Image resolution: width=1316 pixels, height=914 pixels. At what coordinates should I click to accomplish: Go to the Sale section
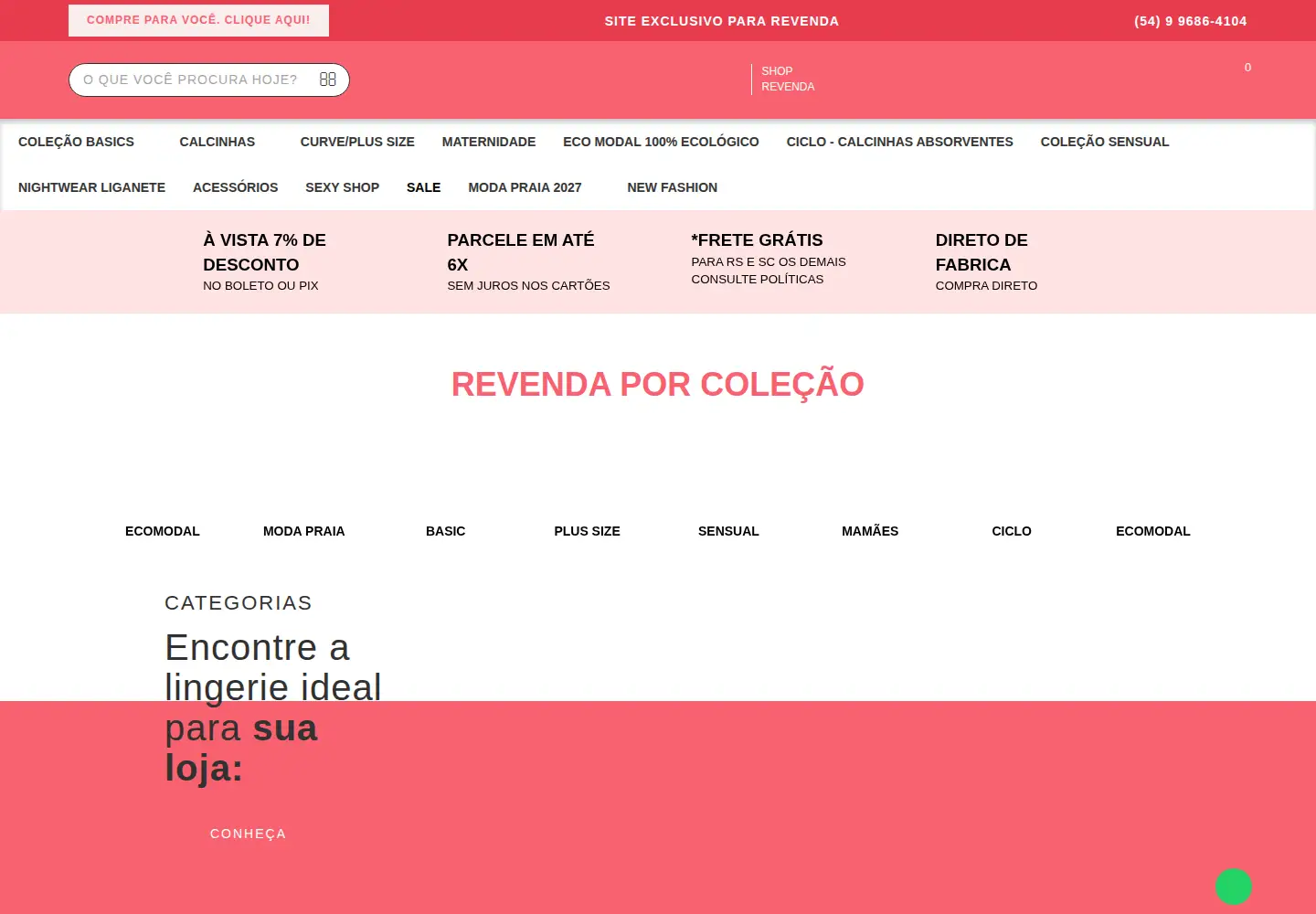click(x=423, y=187)
